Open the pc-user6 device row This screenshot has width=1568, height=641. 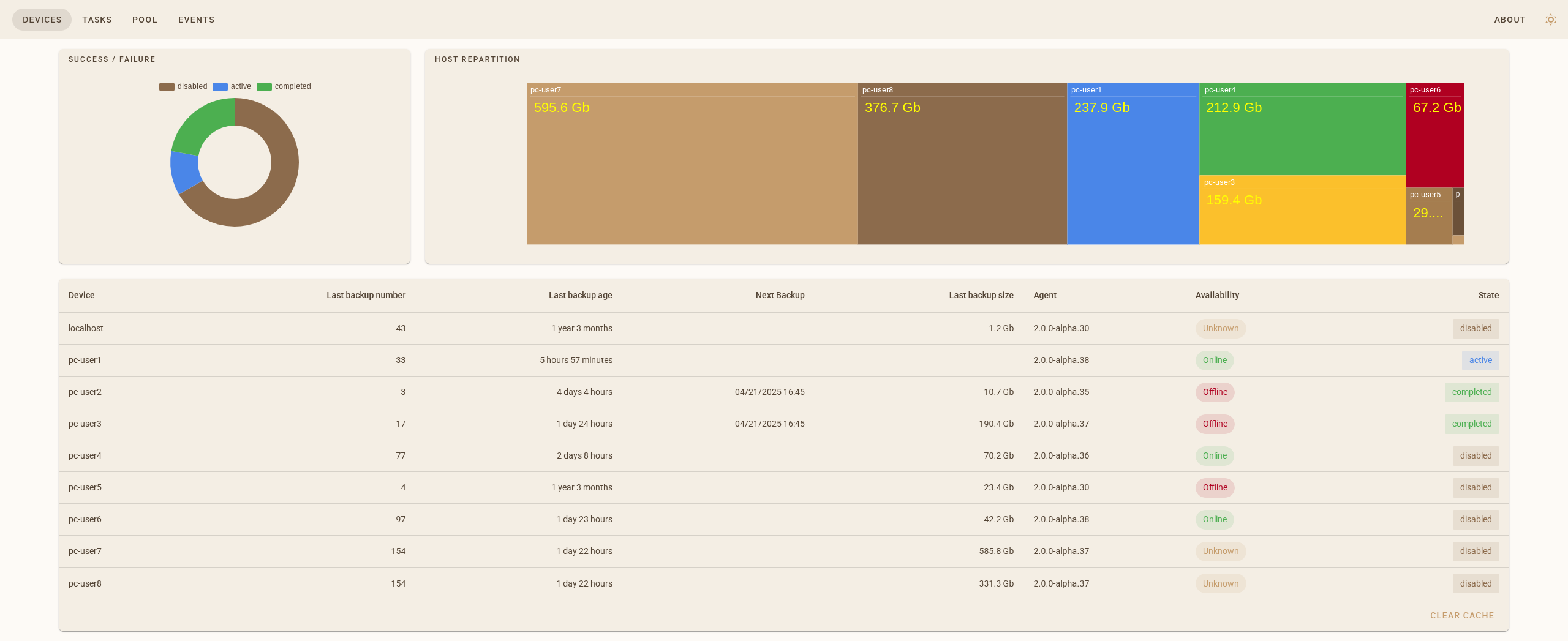(x=783, y=520)
